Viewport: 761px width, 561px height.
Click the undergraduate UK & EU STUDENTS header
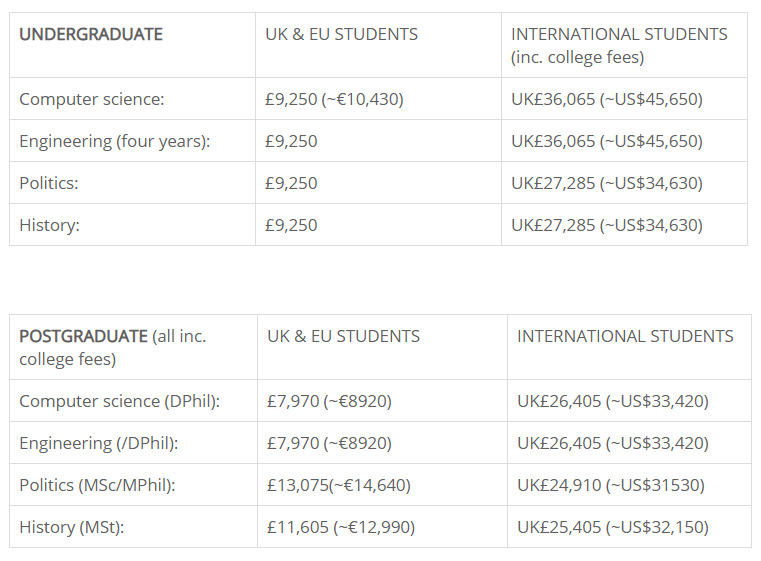(341, 34)
